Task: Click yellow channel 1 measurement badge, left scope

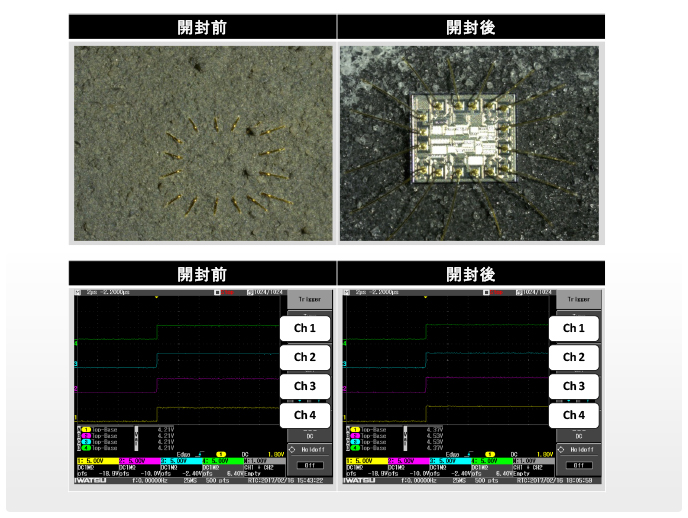Action: pyautogui.click(x=86, y=430)
